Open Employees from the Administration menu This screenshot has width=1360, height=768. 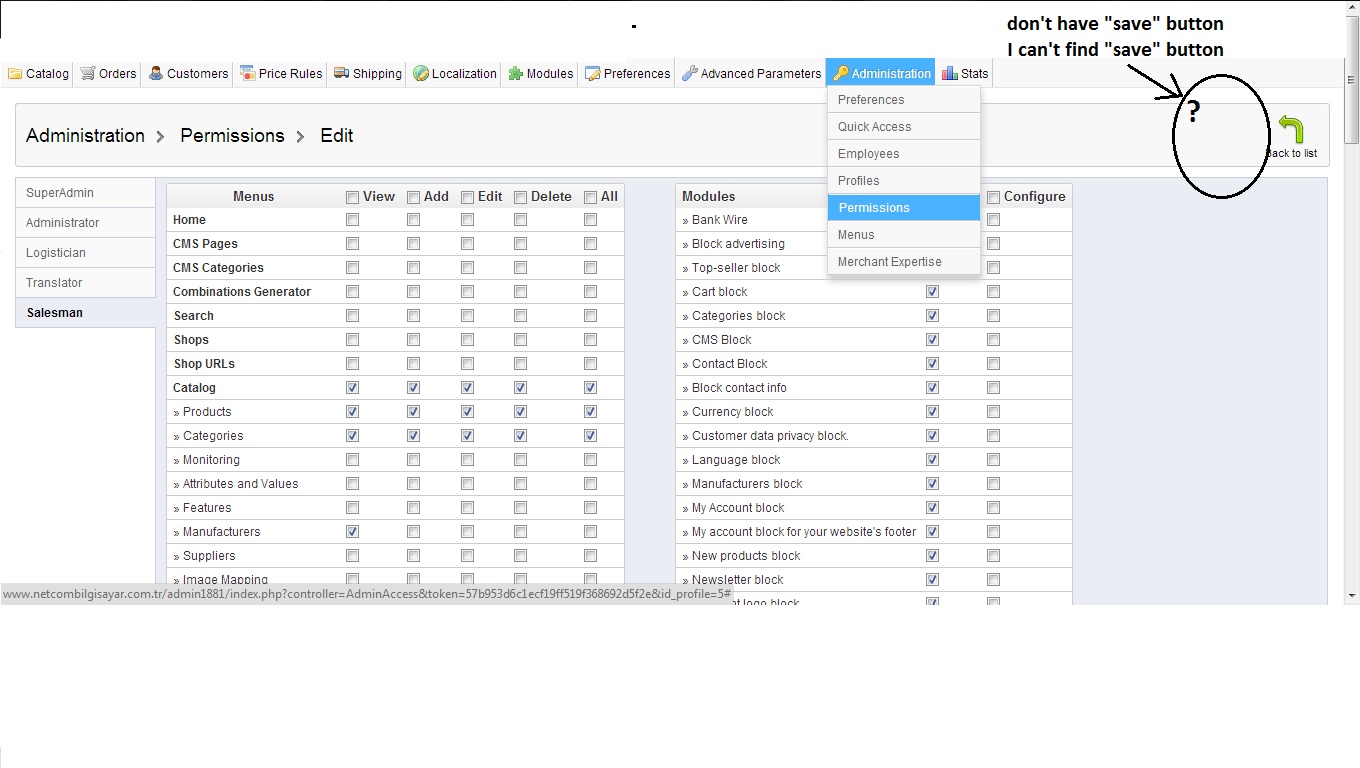[x=904, y=154]
